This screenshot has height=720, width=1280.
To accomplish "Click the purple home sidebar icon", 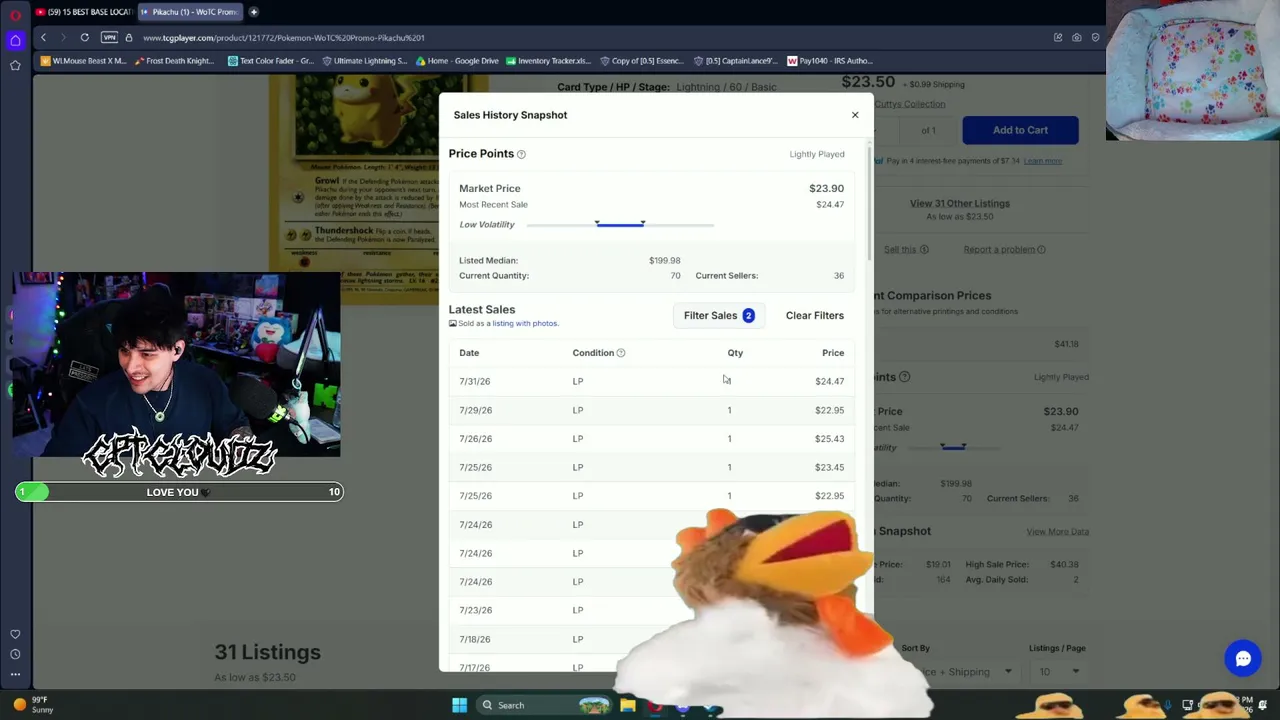I will point(15,41).
